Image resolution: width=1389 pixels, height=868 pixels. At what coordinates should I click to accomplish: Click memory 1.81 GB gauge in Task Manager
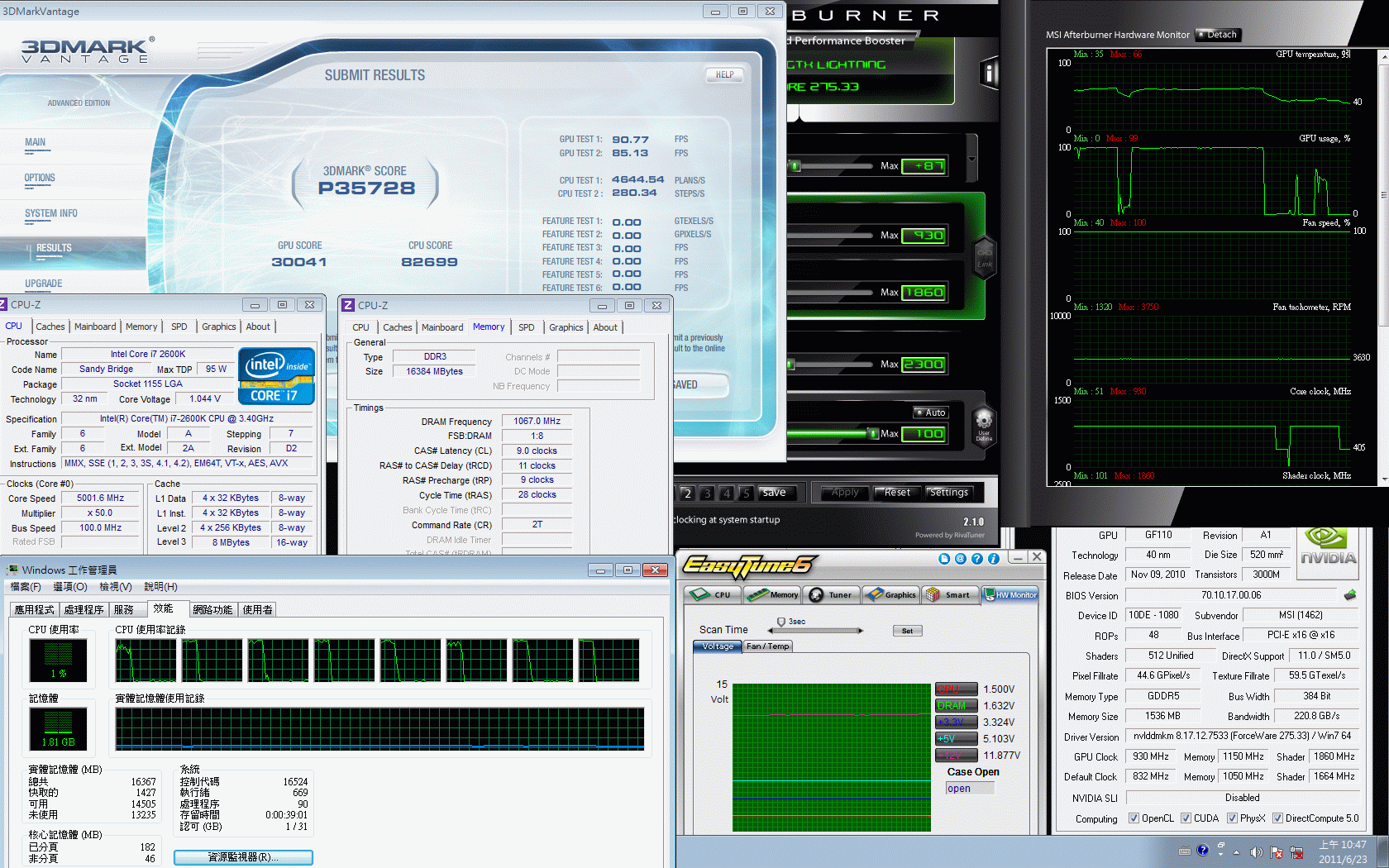(x=58, y=728)
